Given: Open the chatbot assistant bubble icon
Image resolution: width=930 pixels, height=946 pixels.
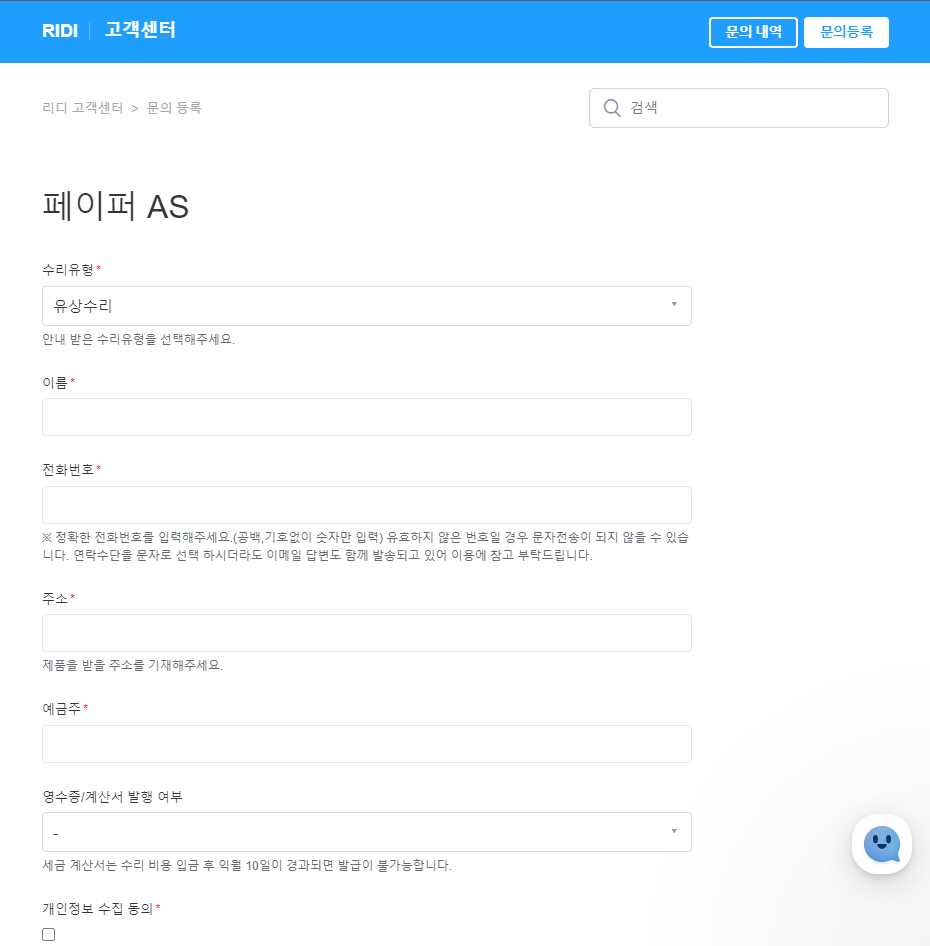Looking at the screenshot, I should click(882, 843).
